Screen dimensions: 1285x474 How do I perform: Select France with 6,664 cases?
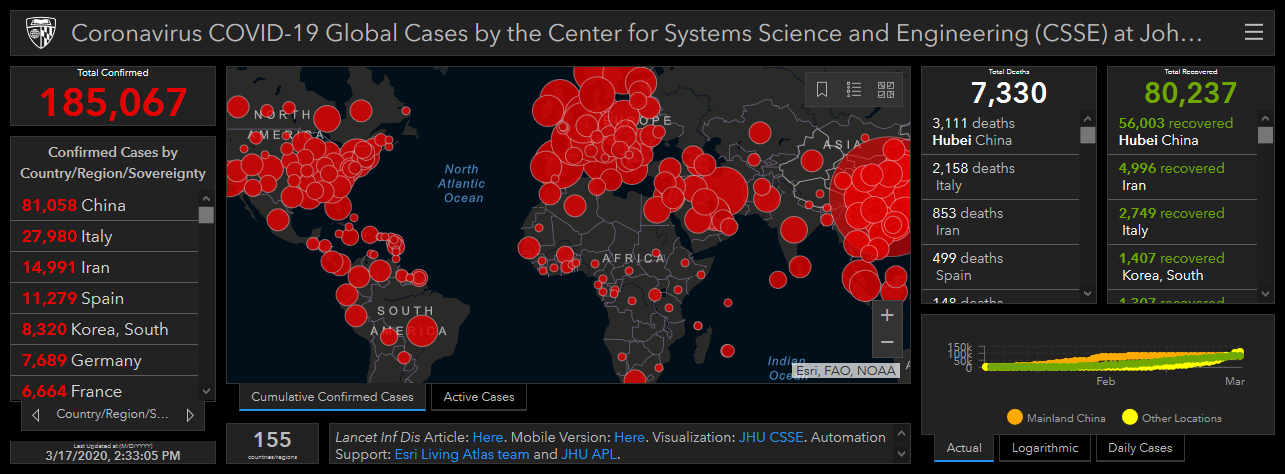click(106, 390)
